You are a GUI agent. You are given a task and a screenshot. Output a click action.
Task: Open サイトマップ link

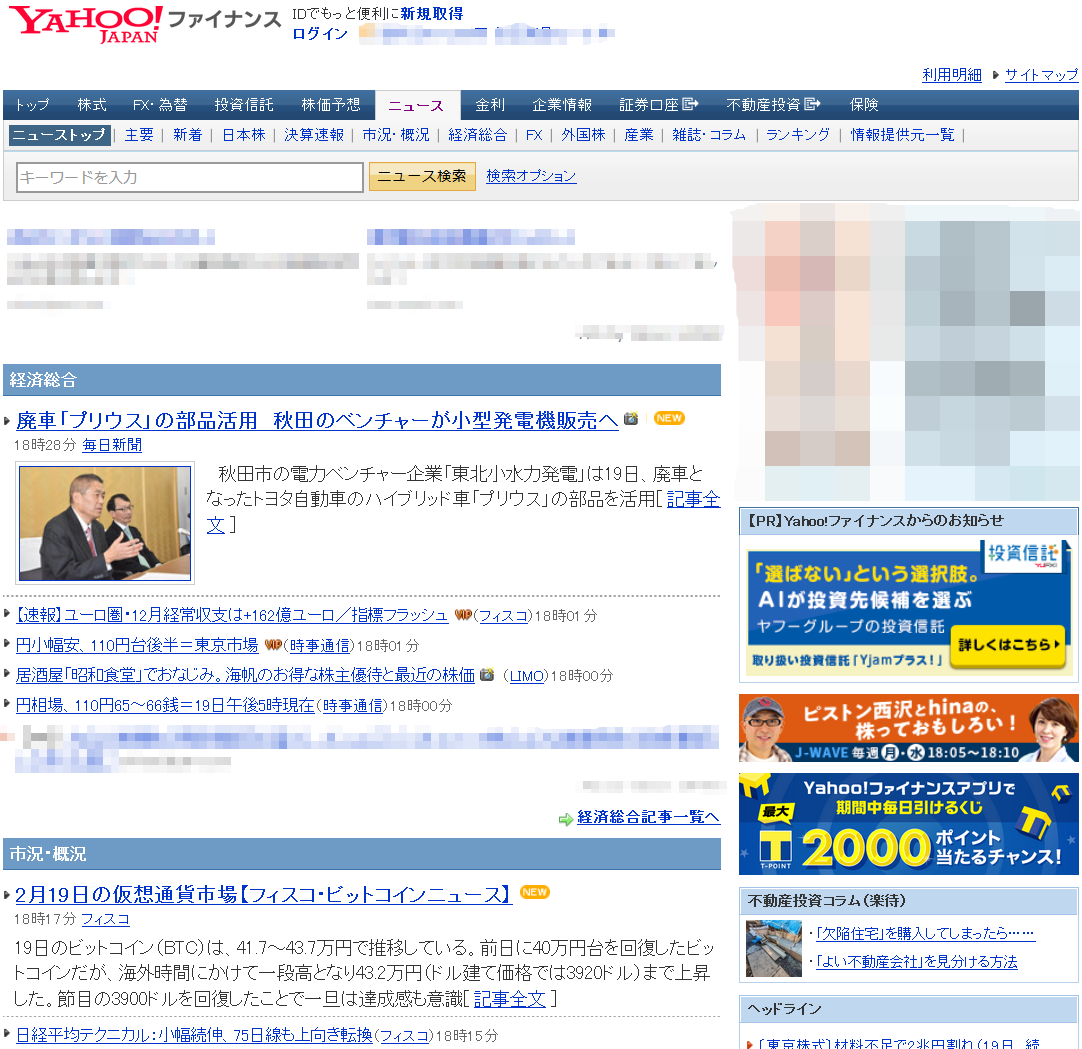click(x=1041, y=75)
